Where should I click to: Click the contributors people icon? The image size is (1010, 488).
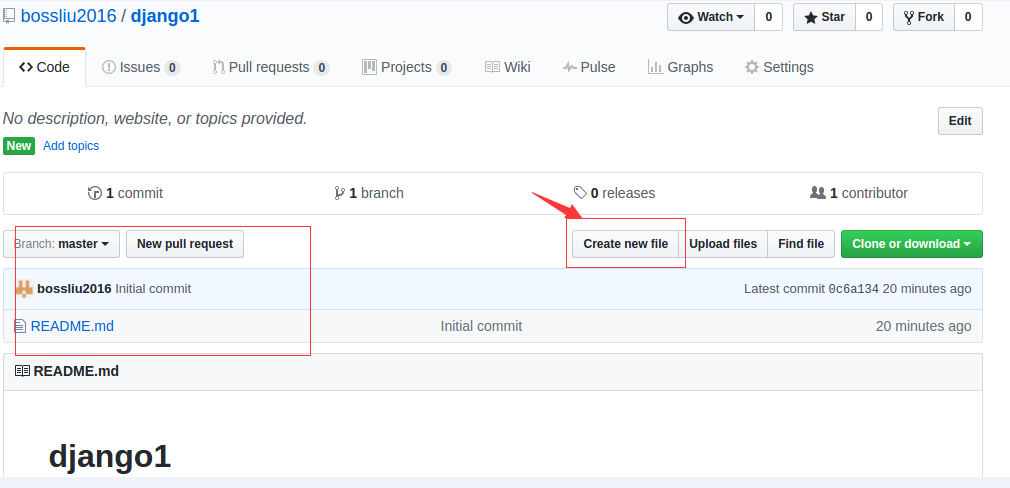[817, 193]
